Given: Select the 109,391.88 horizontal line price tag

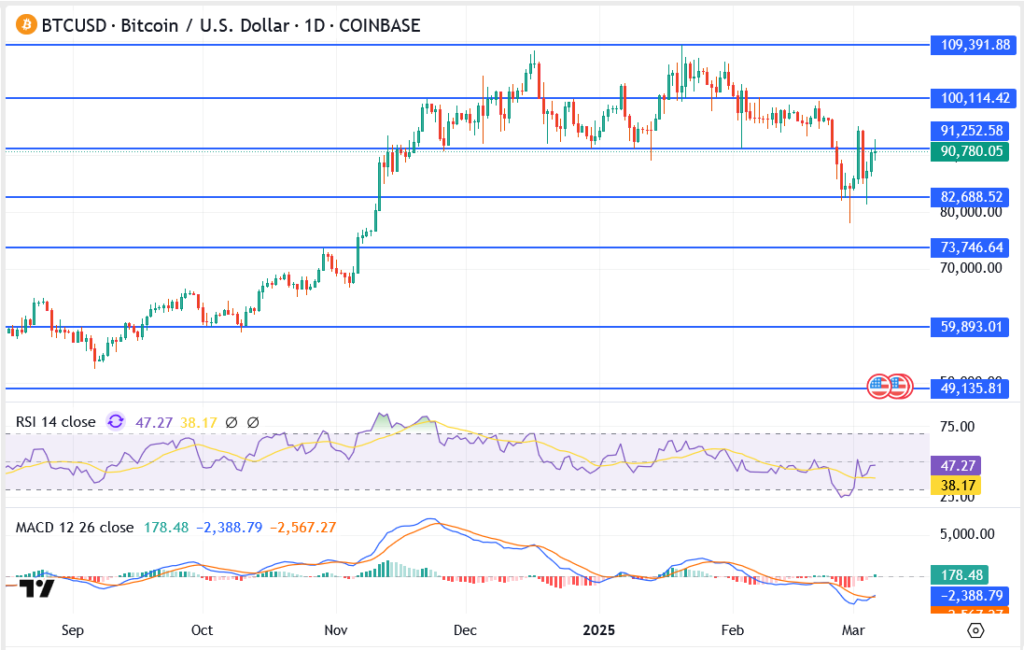Looking at the screenshot, I should tap(969, 45).
